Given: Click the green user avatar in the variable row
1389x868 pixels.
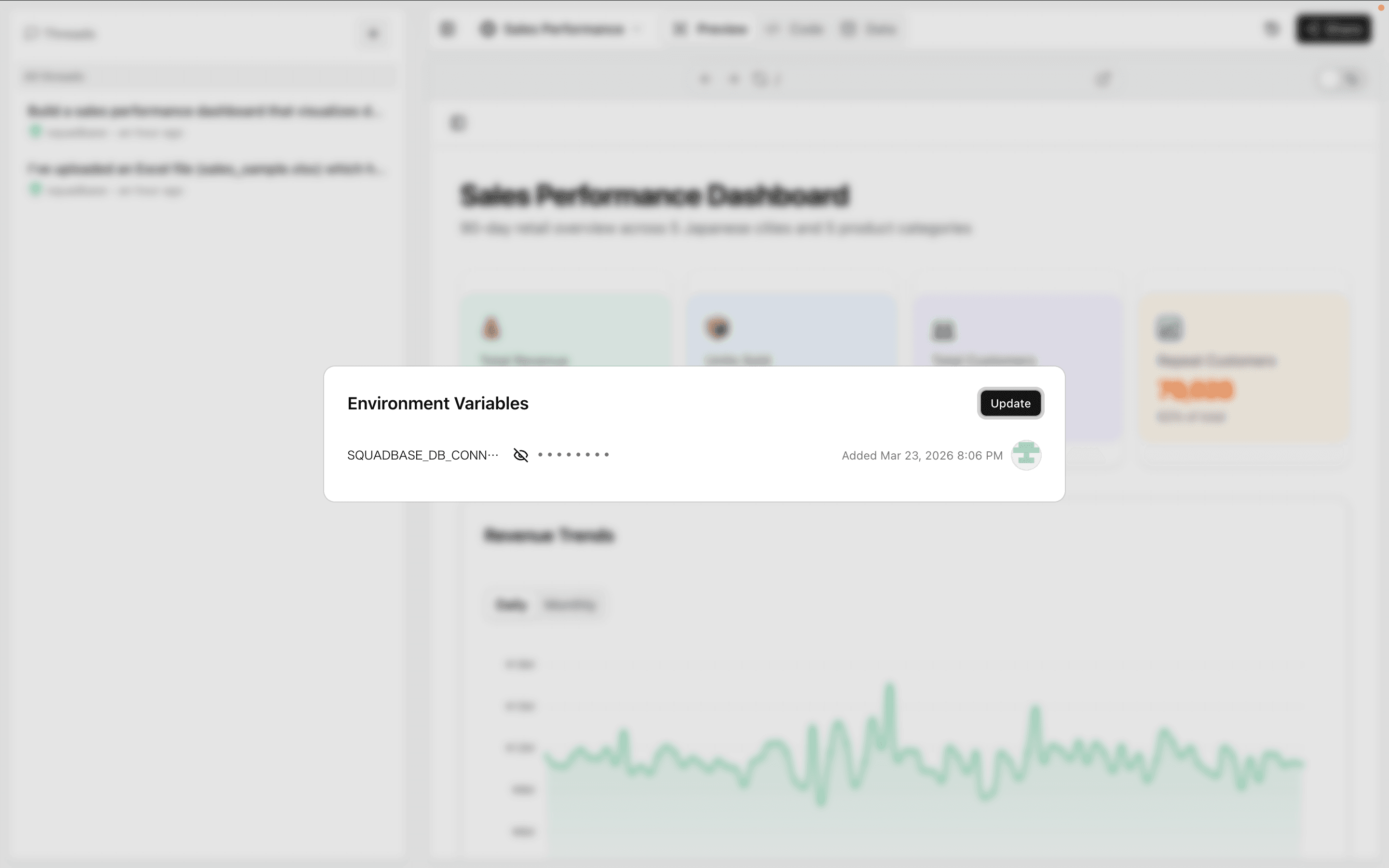Looking at the screenshot, I should coord(1026,455).
